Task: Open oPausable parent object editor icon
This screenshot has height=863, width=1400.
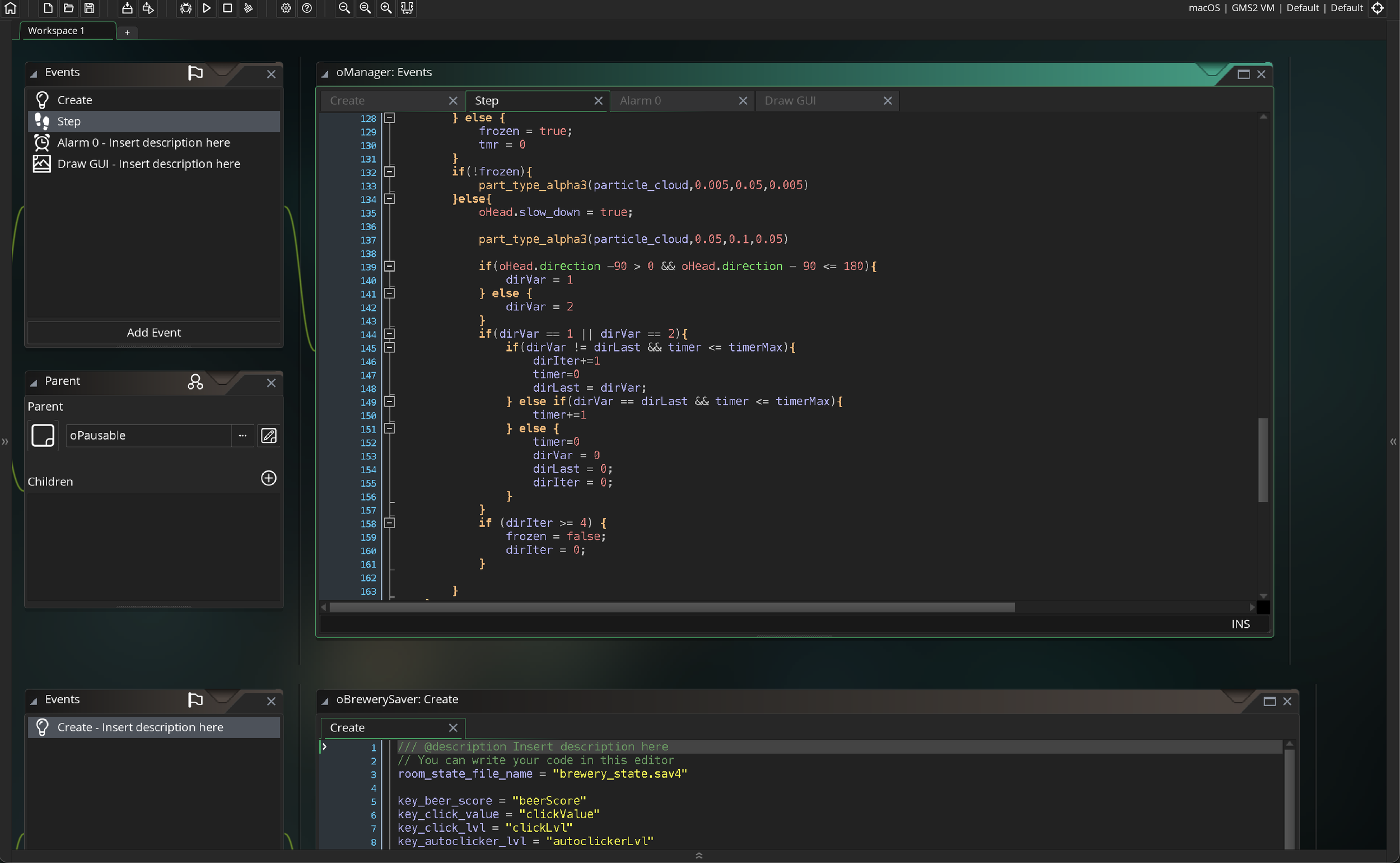Action: 268,436
